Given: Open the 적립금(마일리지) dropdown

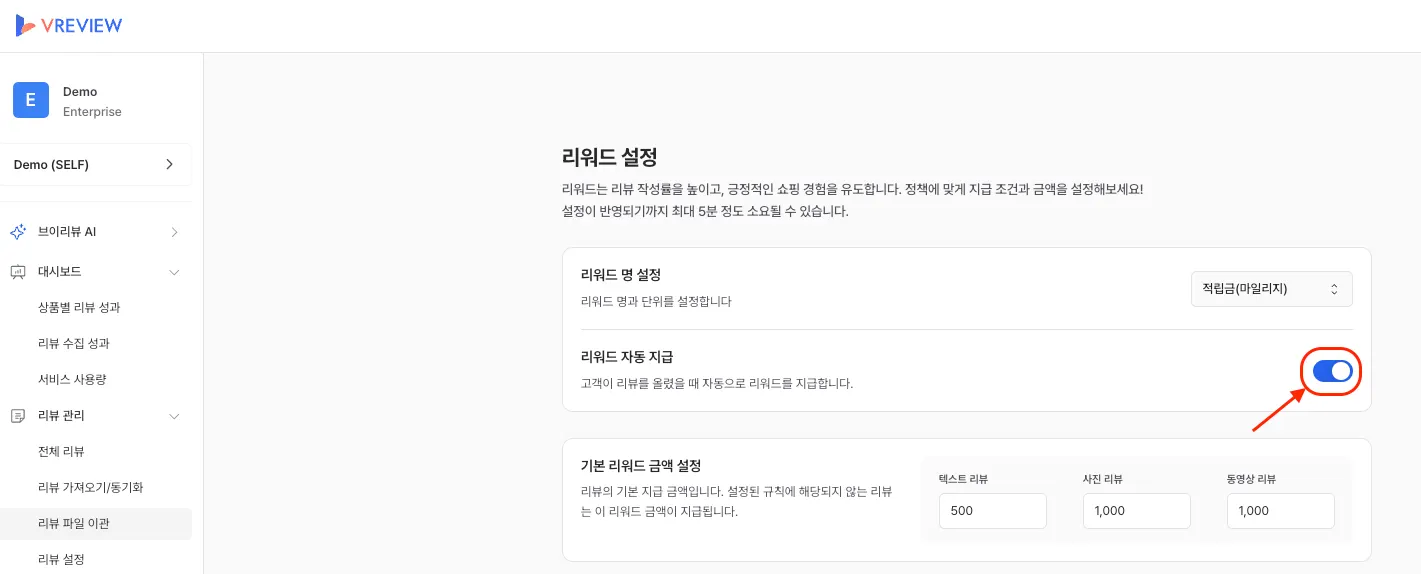Looking at the screenshot, I should coord(1271,289).
